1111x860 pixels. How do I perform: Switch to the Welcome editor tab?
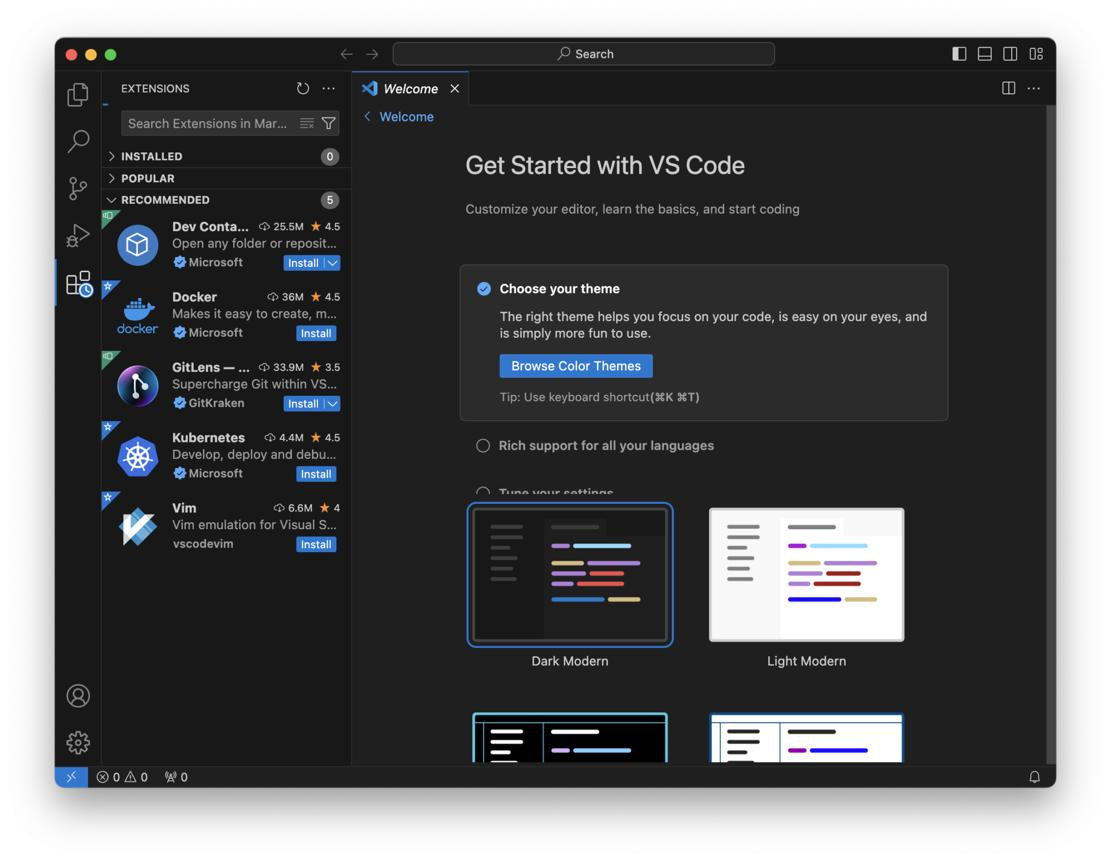tap(410, 89)
